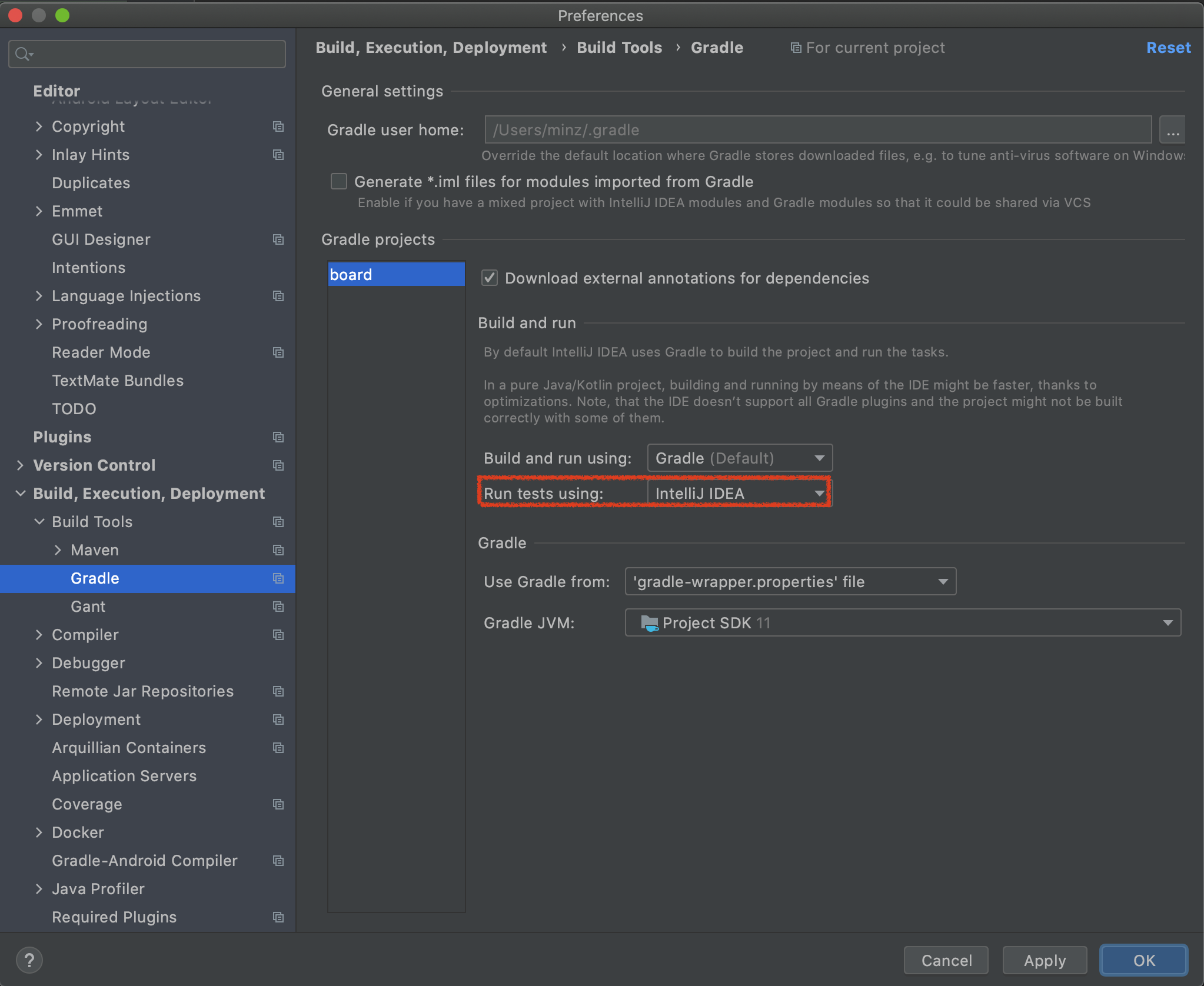This screenshot has width=1204, height=986.
Task: Open the Coverage settings page
Action: (87, 804)
